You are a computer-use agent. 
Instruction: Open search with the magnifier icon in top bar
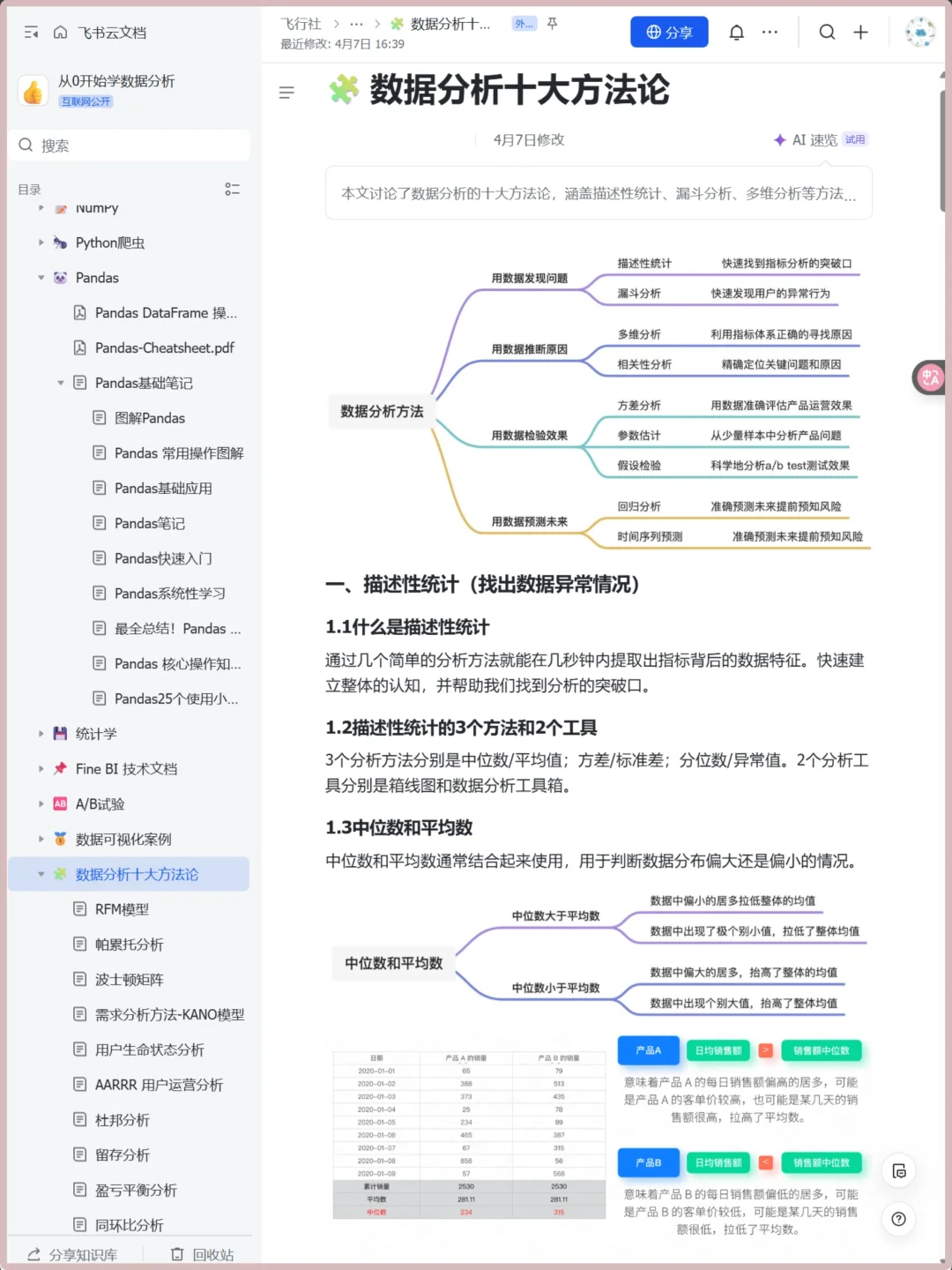pos(827,32)
